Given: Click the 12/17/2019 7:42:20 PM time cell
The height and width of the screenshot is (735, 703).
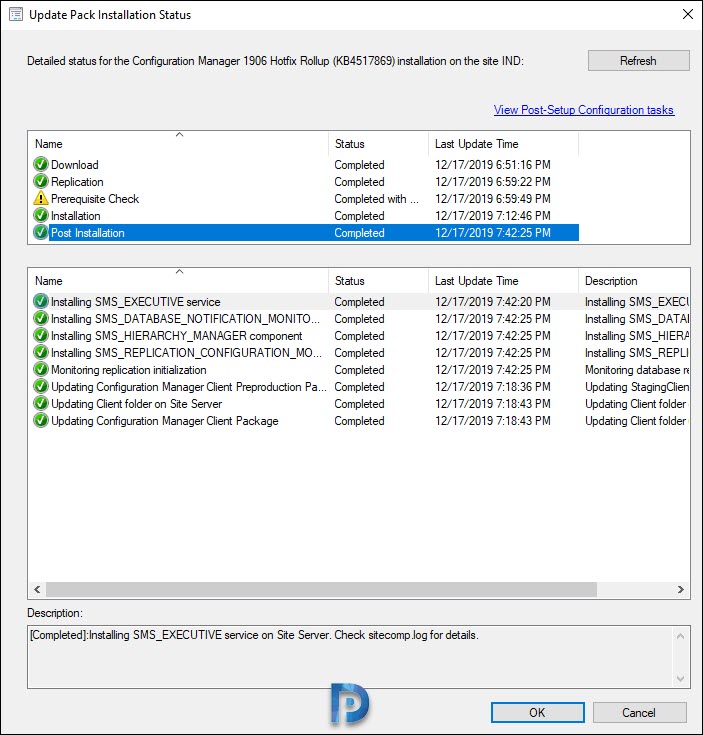Looking at the screenshot, I should pos(493,301).
